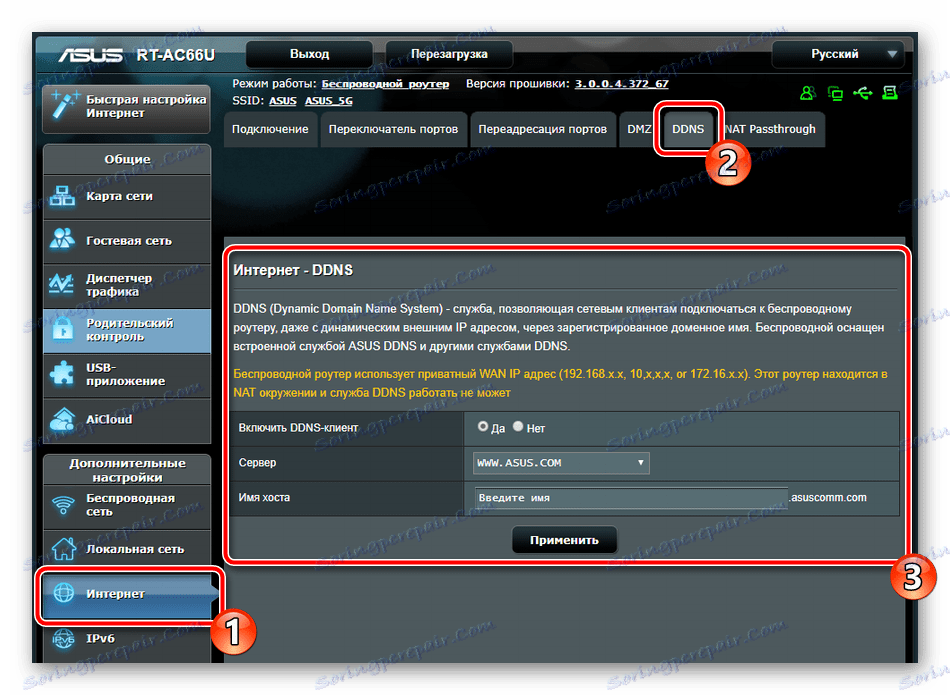Select Да to enable DDNS client
The height and width of the screenshot is (695, 950).
tap(483, 427)
